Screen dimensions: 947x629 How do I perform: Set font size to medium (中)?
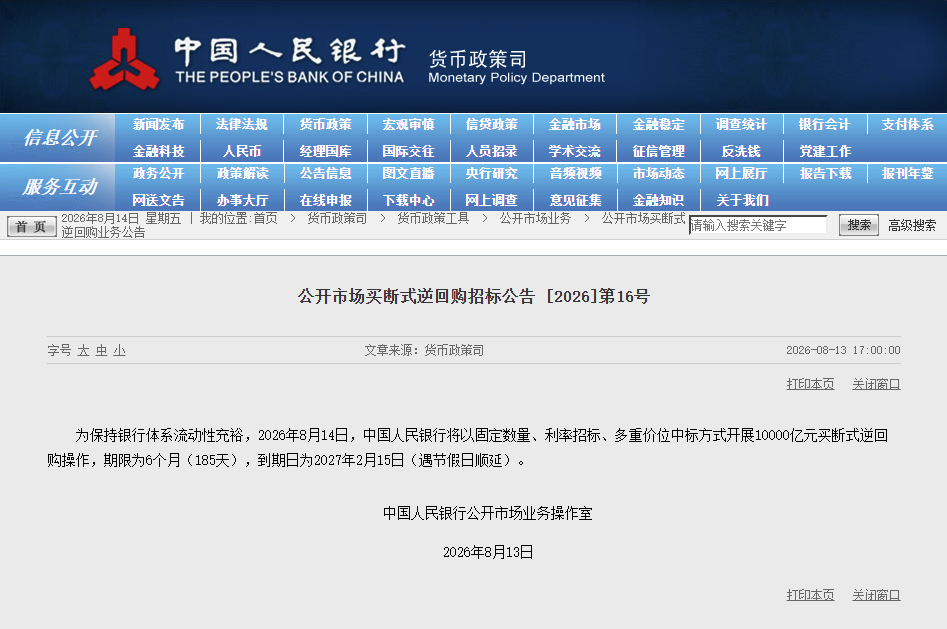(101, 350)
